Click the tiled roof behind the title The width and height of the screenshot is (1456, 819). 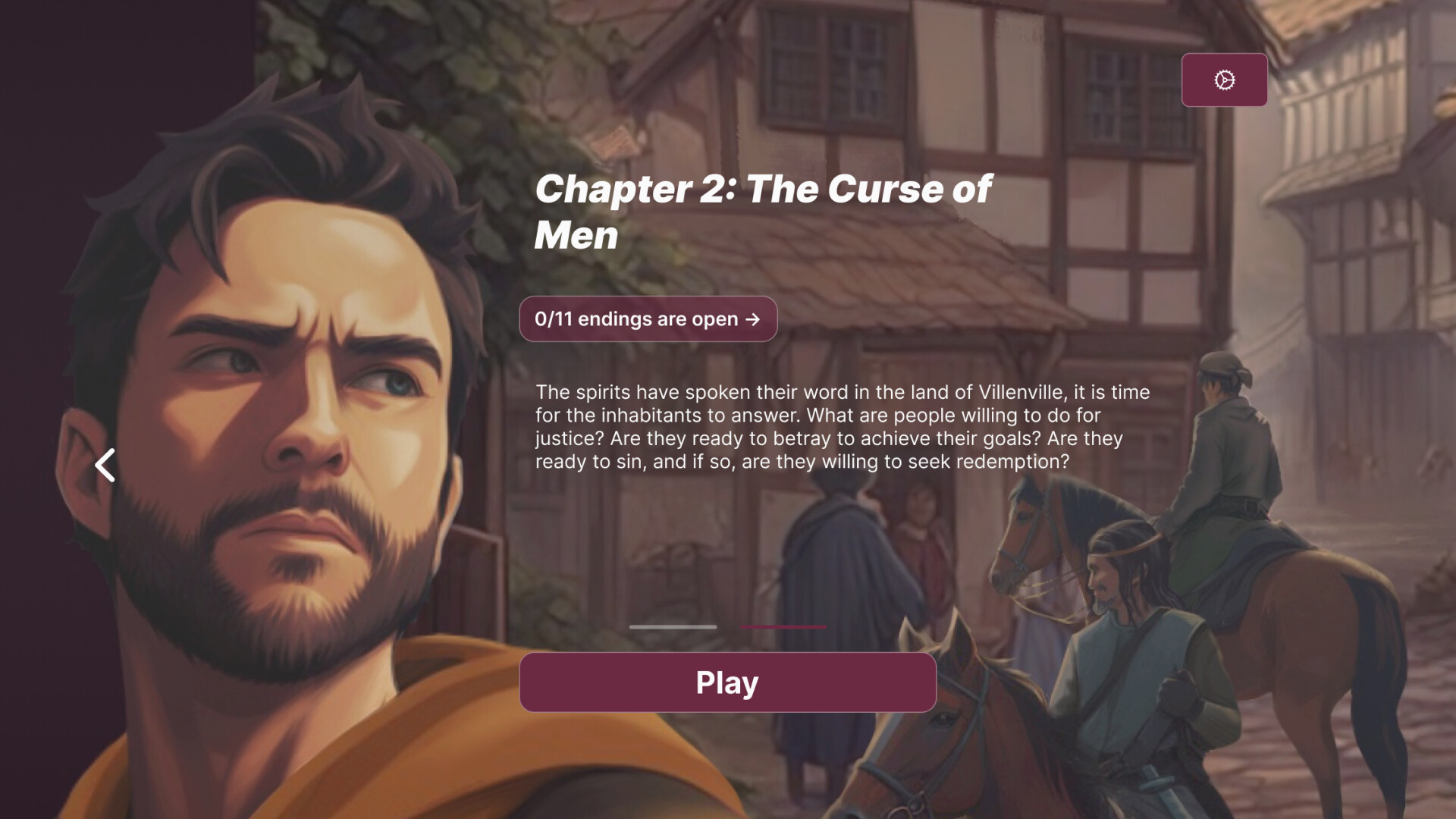(872, 265)
